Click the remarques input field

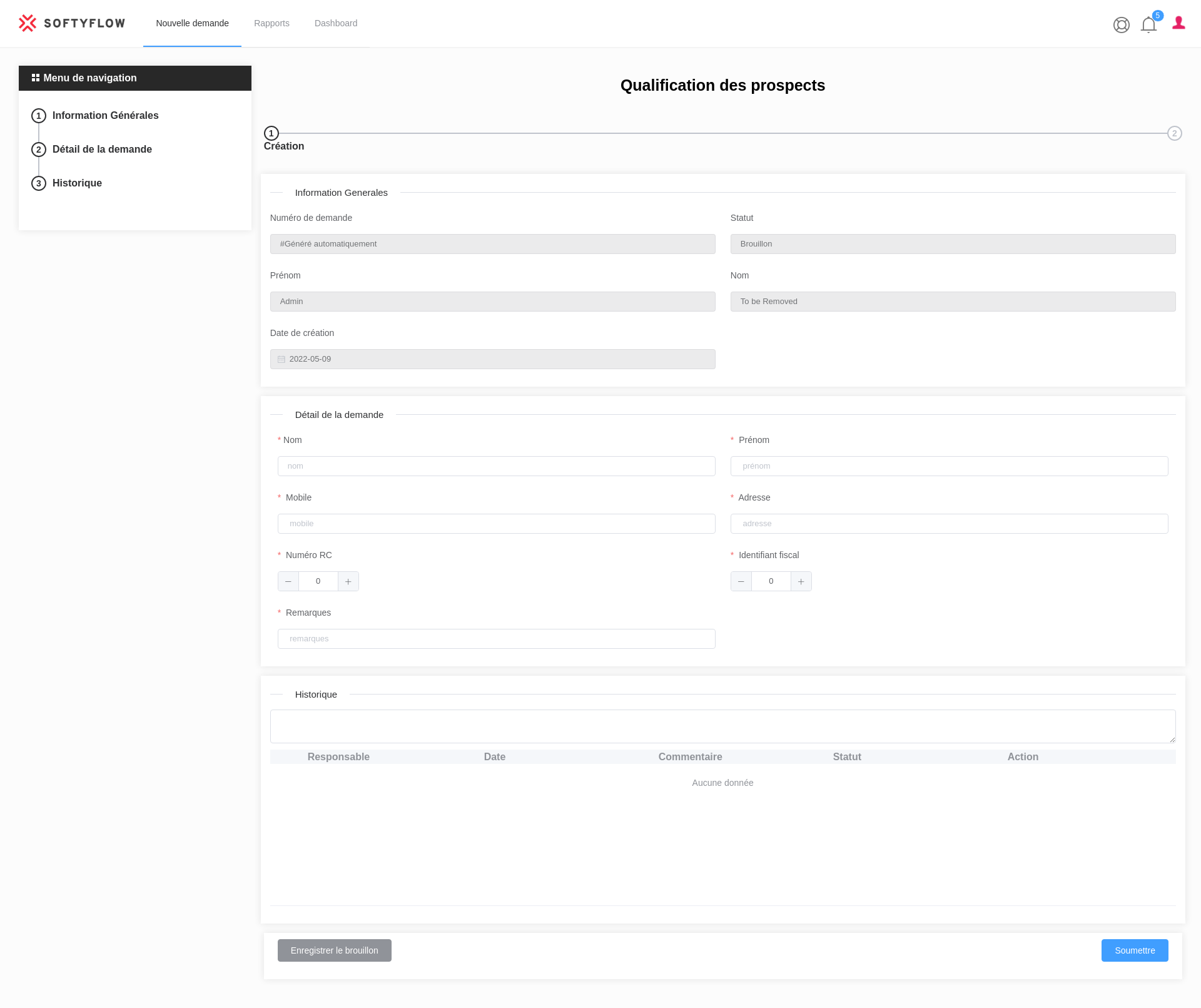tap(496, 638)
